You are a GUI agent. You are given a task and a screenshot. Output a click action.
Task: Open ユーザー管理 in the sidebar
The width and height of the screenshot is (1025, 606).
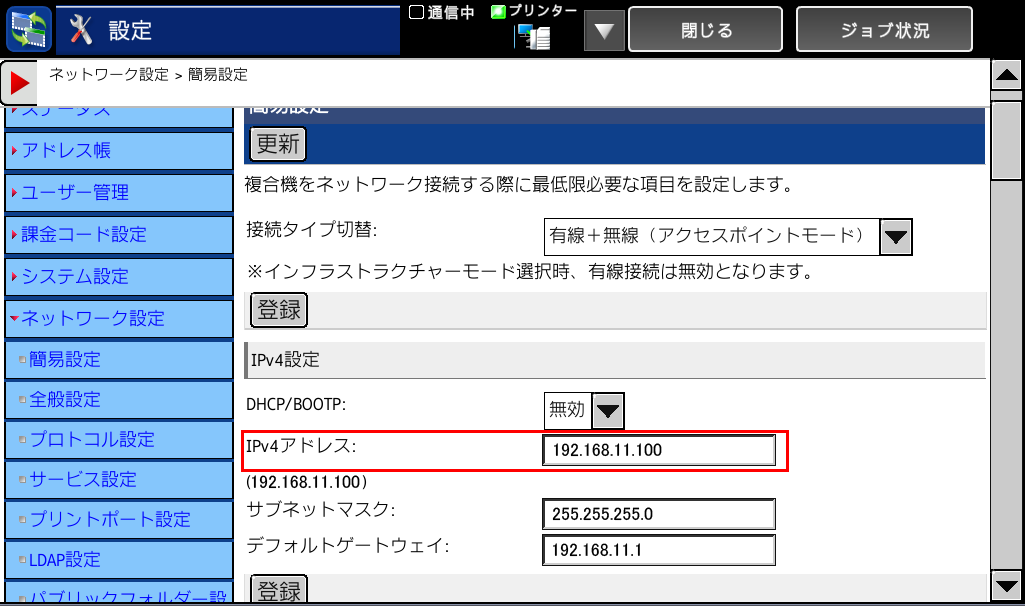pyautogui.click(x=119, y=192)
